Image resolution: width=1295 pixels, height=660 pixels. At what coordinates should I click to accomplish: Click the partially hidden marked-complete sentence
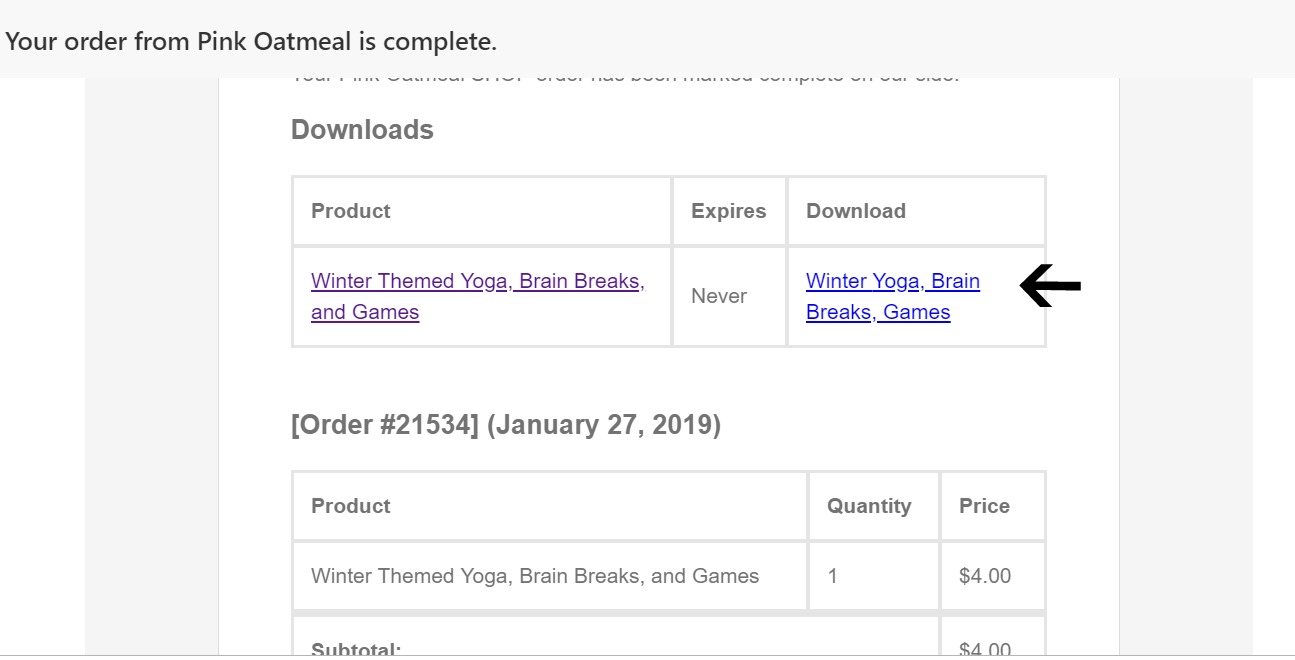[625, 78]
